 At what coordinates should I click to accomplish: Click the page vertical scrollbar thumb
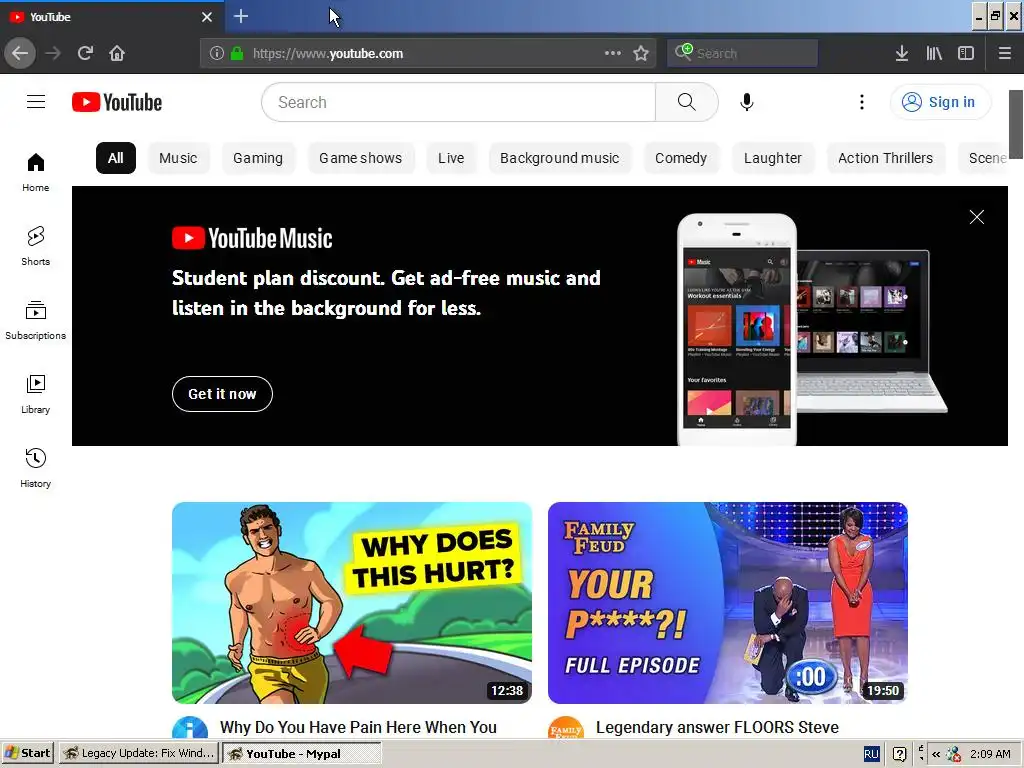(1016, 124)
